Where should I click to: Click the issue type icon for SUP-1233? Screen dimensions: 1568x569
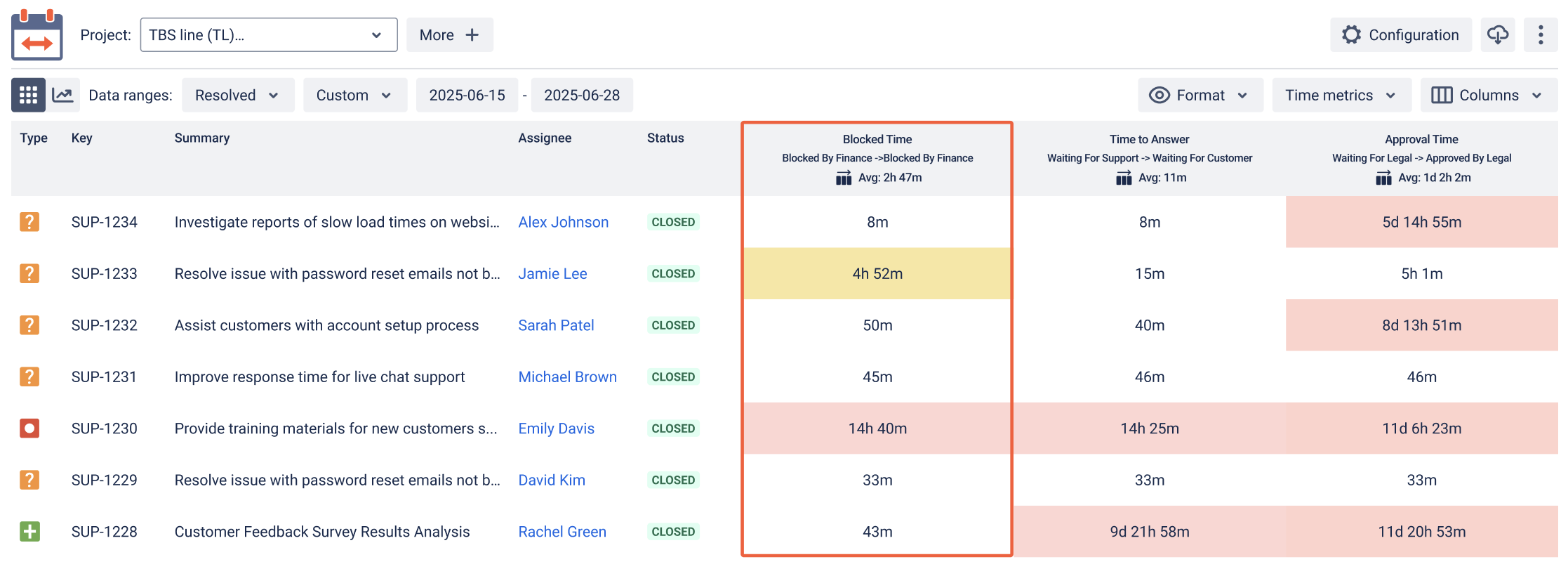pos(29,273)
